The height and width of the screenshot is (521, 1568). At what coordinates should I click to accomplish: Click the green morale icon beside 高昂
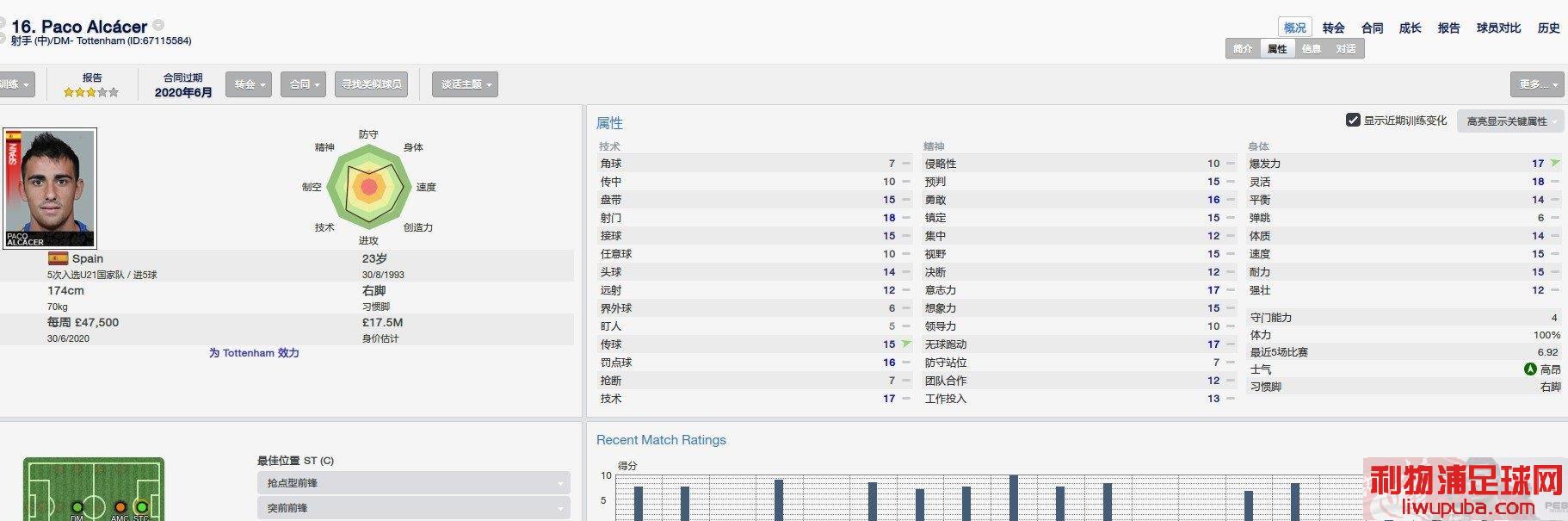(1530, 369)
